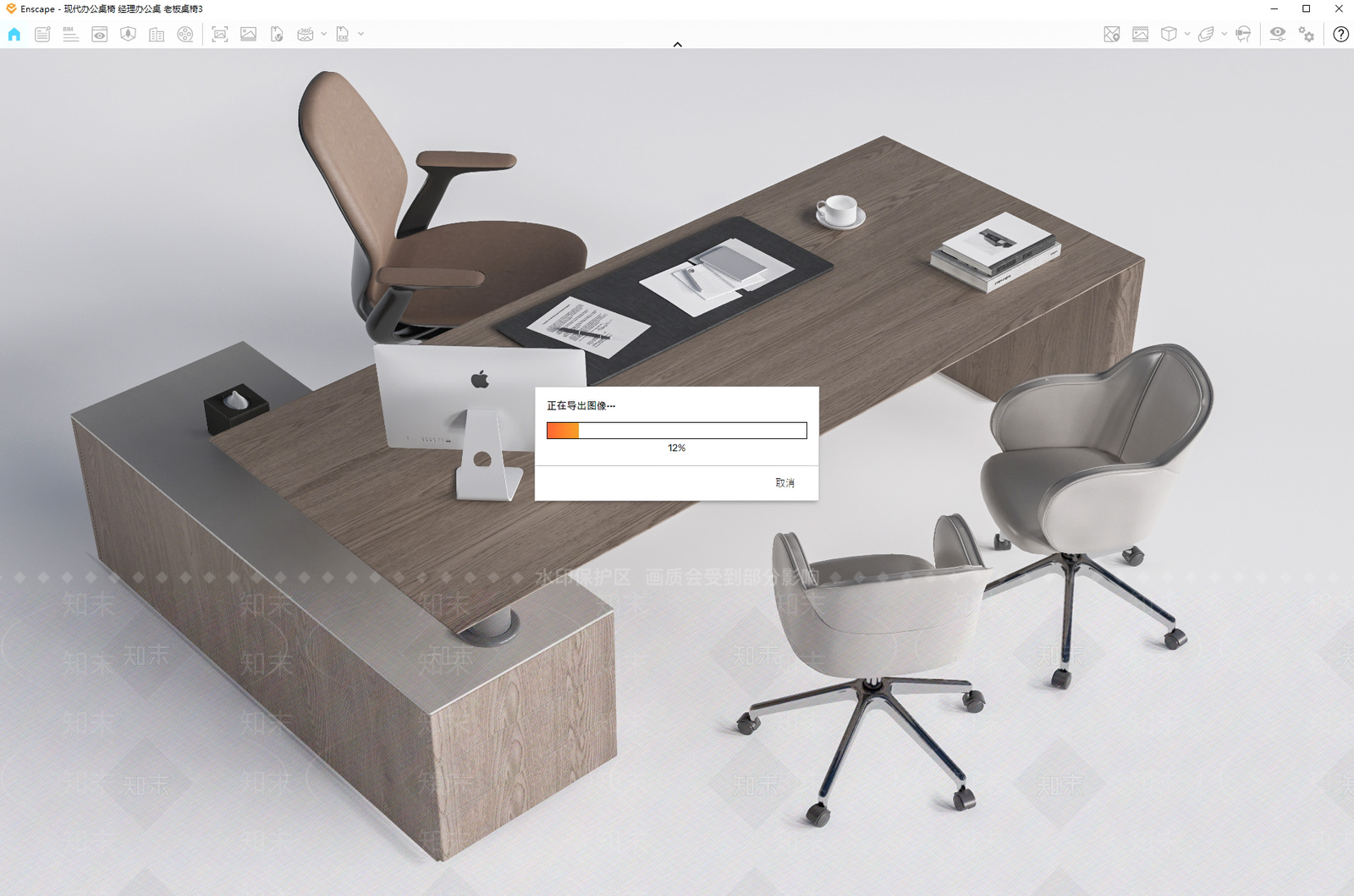Screen dimensions: 1354x896
Task: Open the Enscape asset library icon
Action: click(128, 34)
